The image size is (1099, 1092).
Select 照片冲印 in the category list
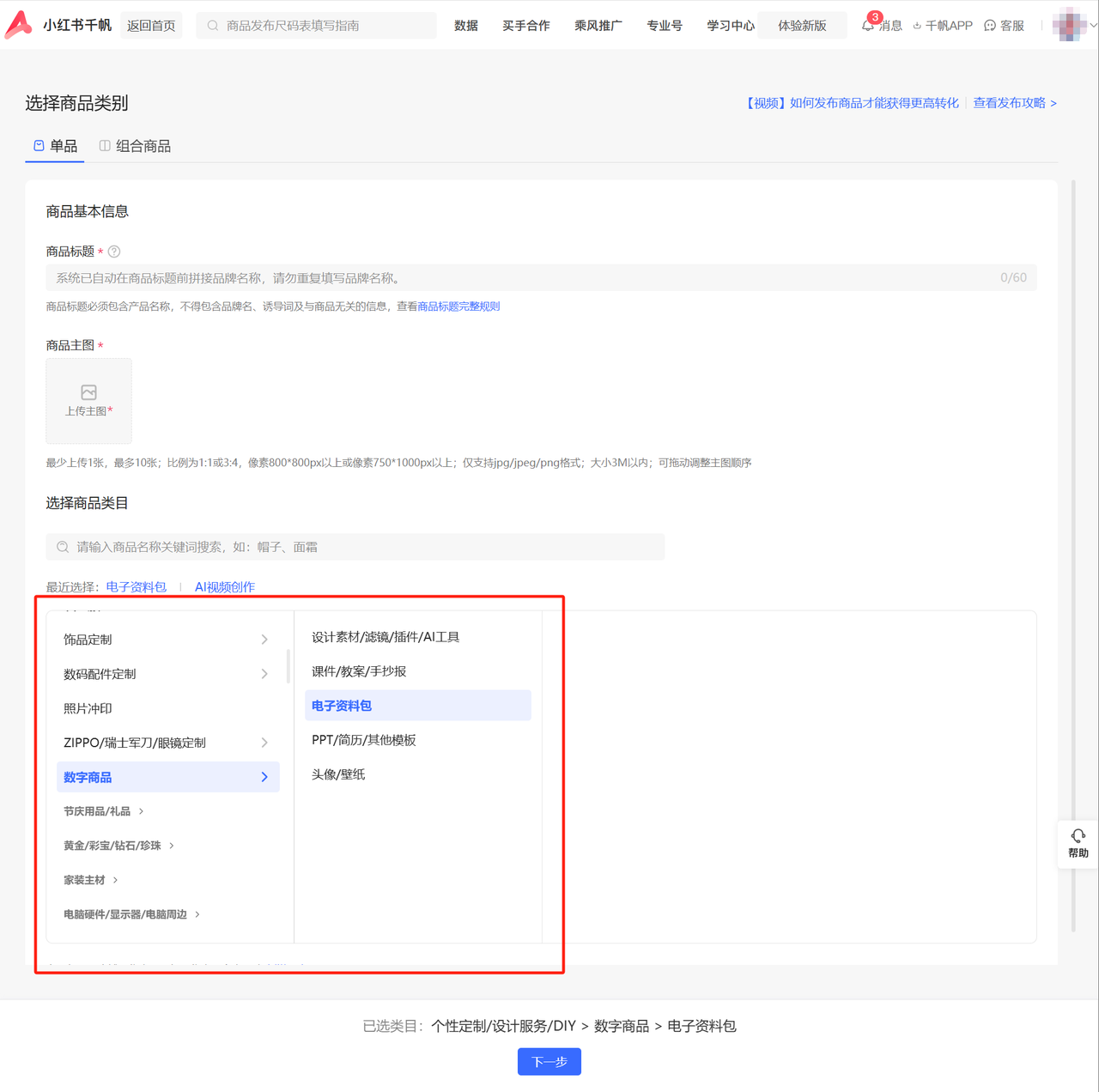tap(88, 708)
